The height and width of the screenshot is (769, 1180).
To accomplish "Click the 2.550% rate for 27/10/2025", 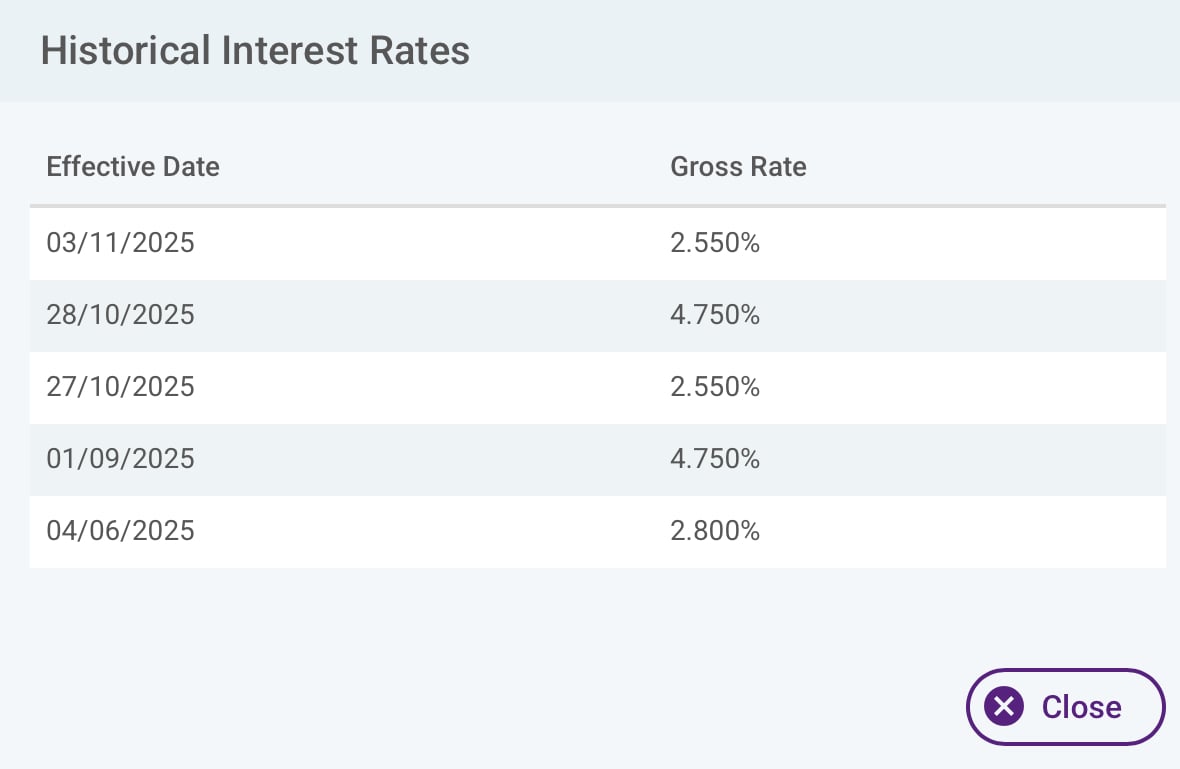I will coord(715,387).
